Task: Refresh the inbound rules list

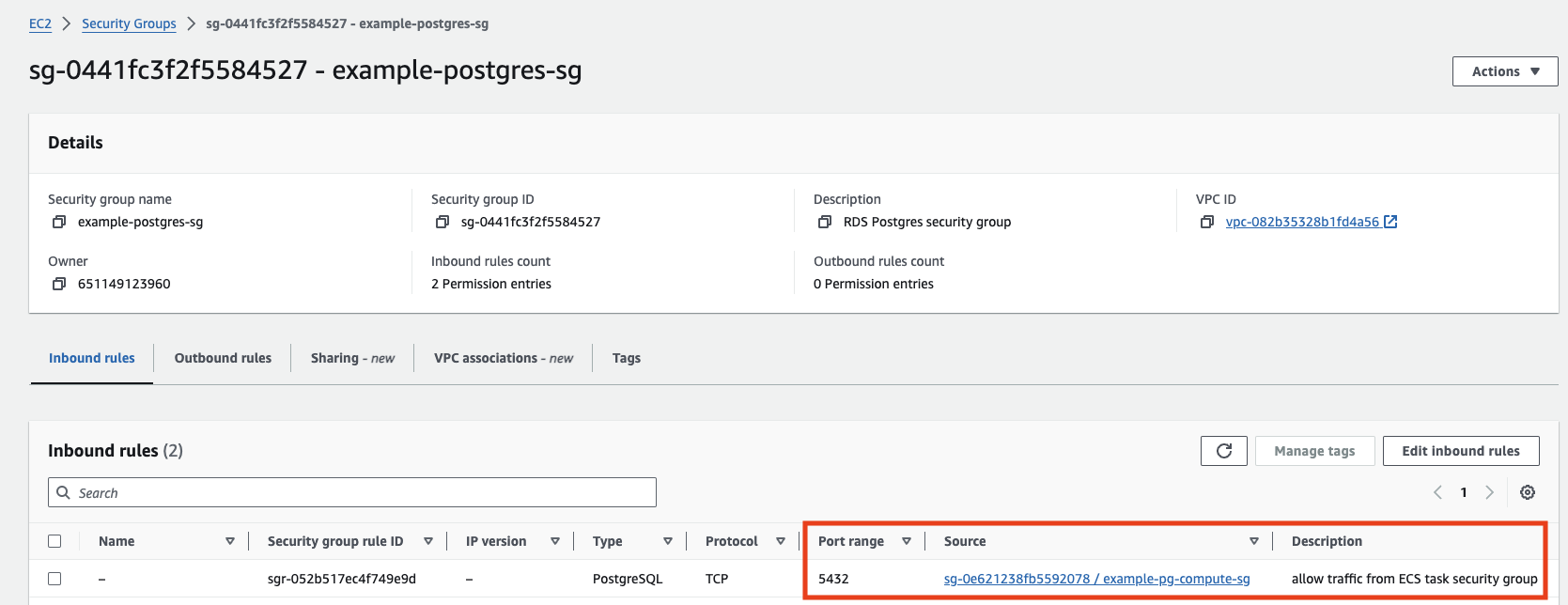Action: pyautogui.click(x=1223, y=451)
